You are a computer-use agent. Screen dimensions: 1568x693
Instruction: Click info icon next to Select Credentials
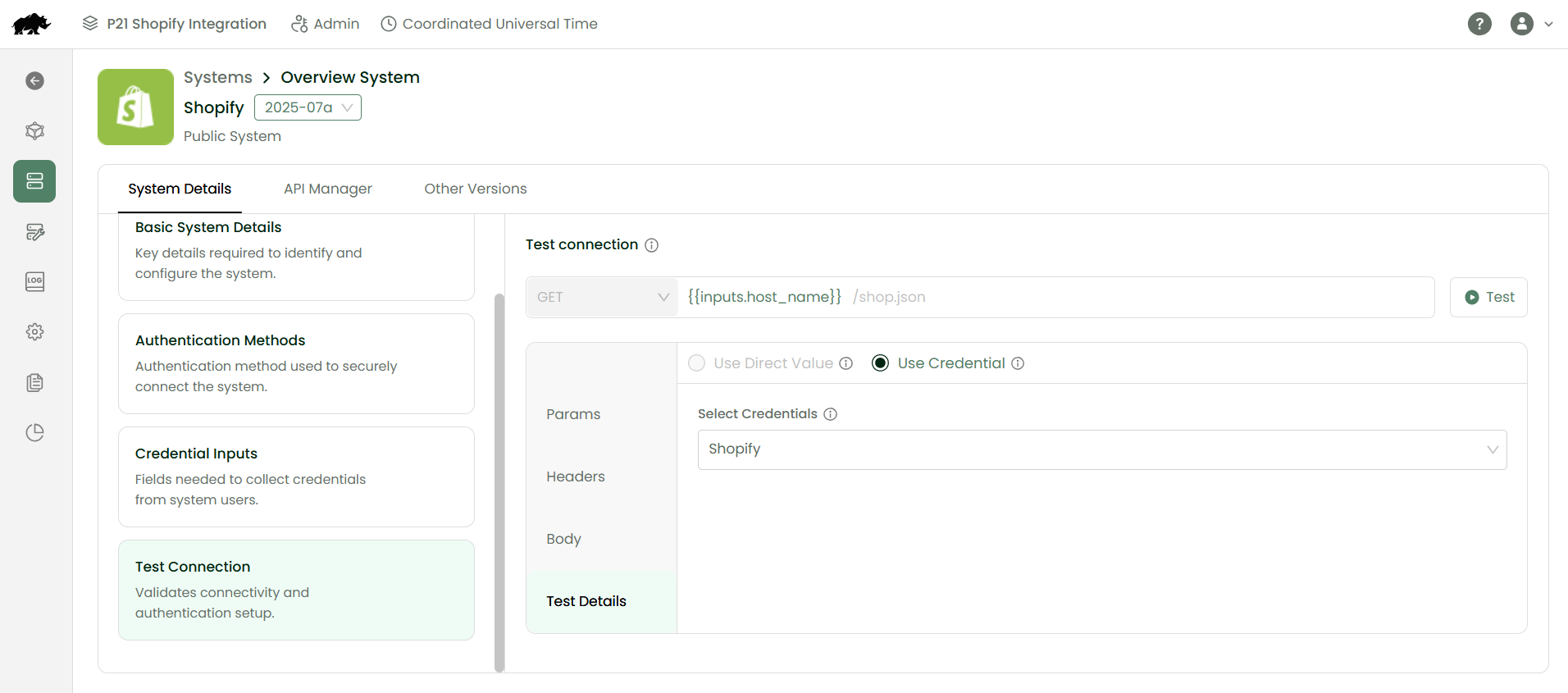(830, 414)
